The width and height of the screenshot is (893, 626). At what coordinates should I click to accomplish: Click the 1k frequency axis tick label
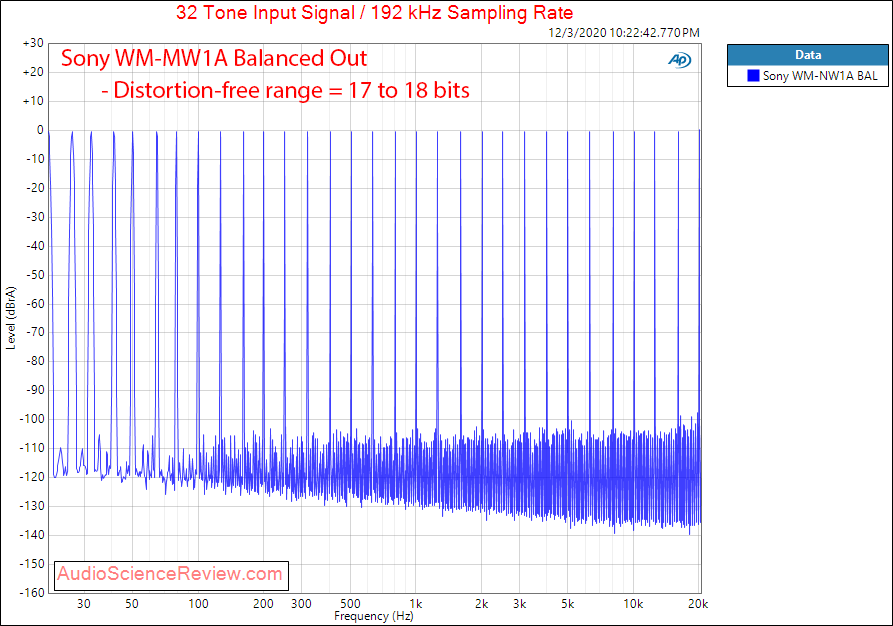pos(416,604)
